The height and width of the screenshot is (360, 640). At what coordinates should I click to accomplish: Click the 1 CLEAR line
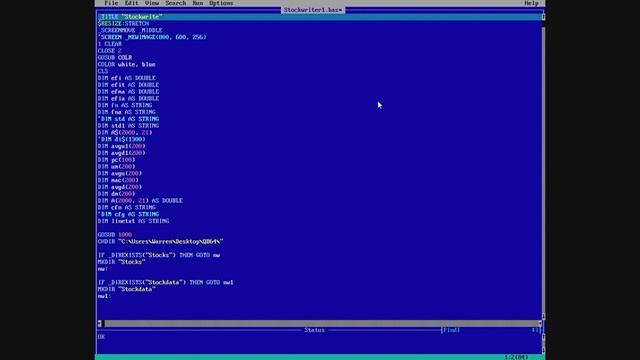pyautogui.click(x=109, y=44)
